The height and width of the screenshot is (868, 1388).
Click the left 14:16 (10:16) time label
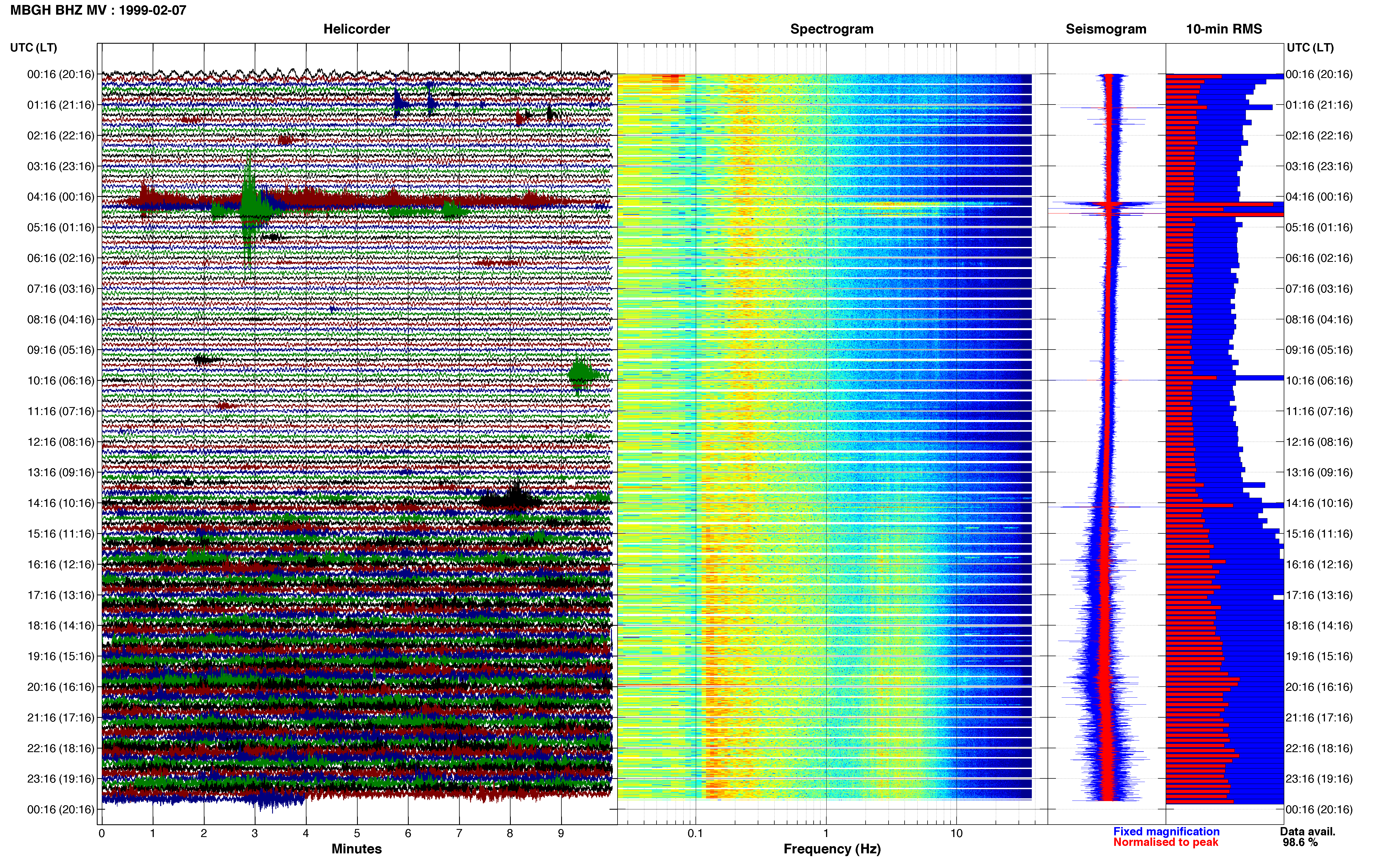61,503
